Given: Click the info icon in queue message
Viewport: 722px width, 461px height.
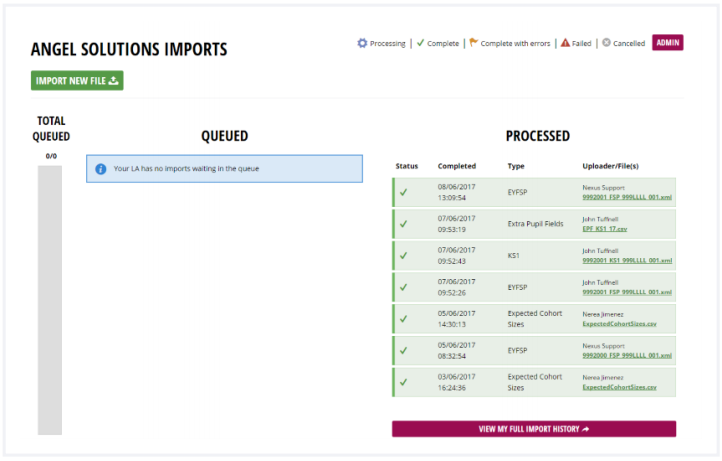Looking at the screenshot, I should (x=101, y=169).
